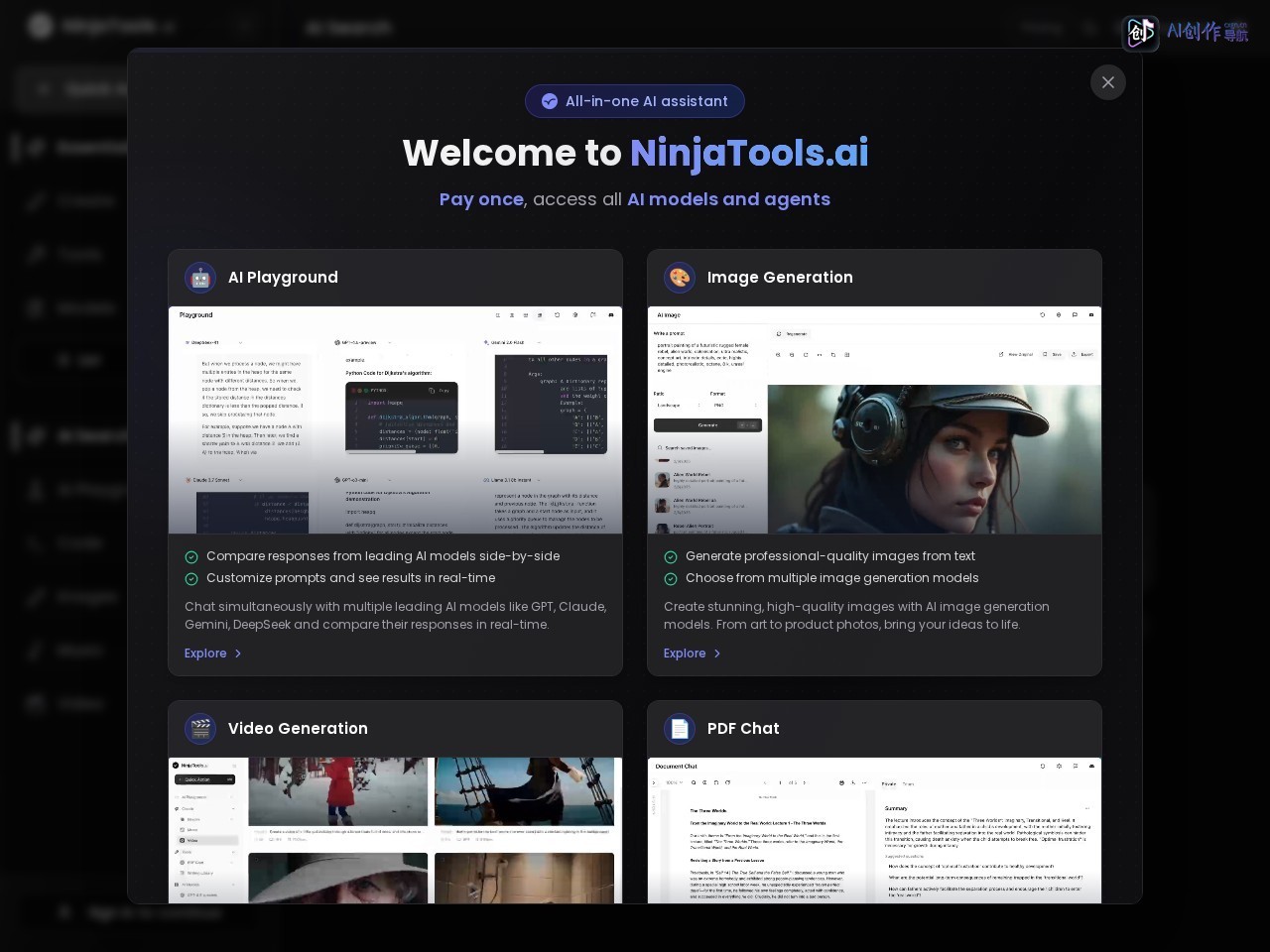Select the PDF Chat card title
Screen dimensions: 1270x952
point(743,729)
